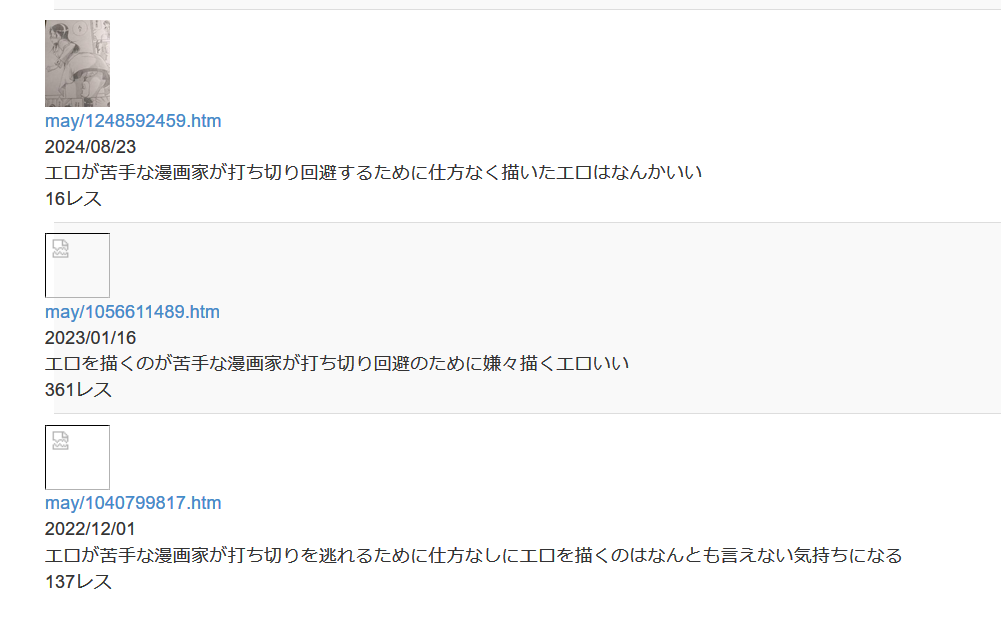
Task: Click the 16レス reply count
Action: point(73,199)
